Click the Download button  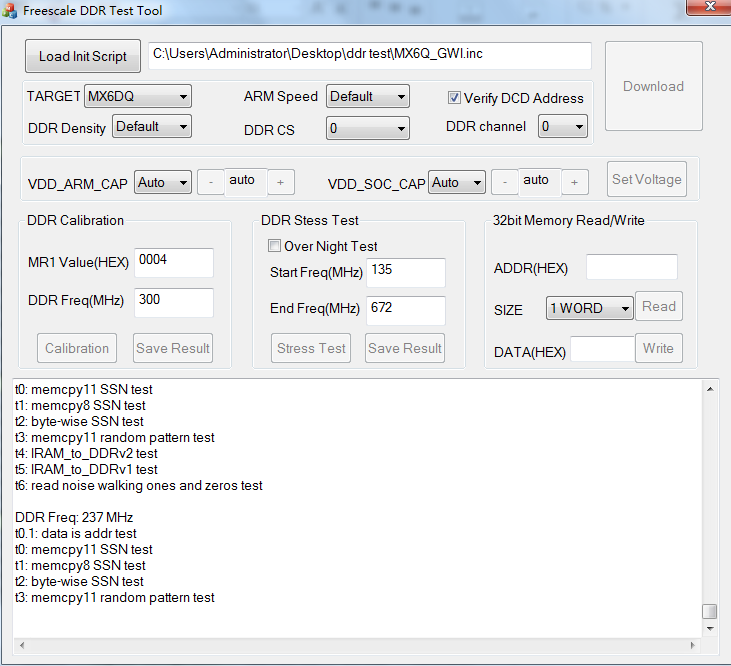click(x=654, y=86)
